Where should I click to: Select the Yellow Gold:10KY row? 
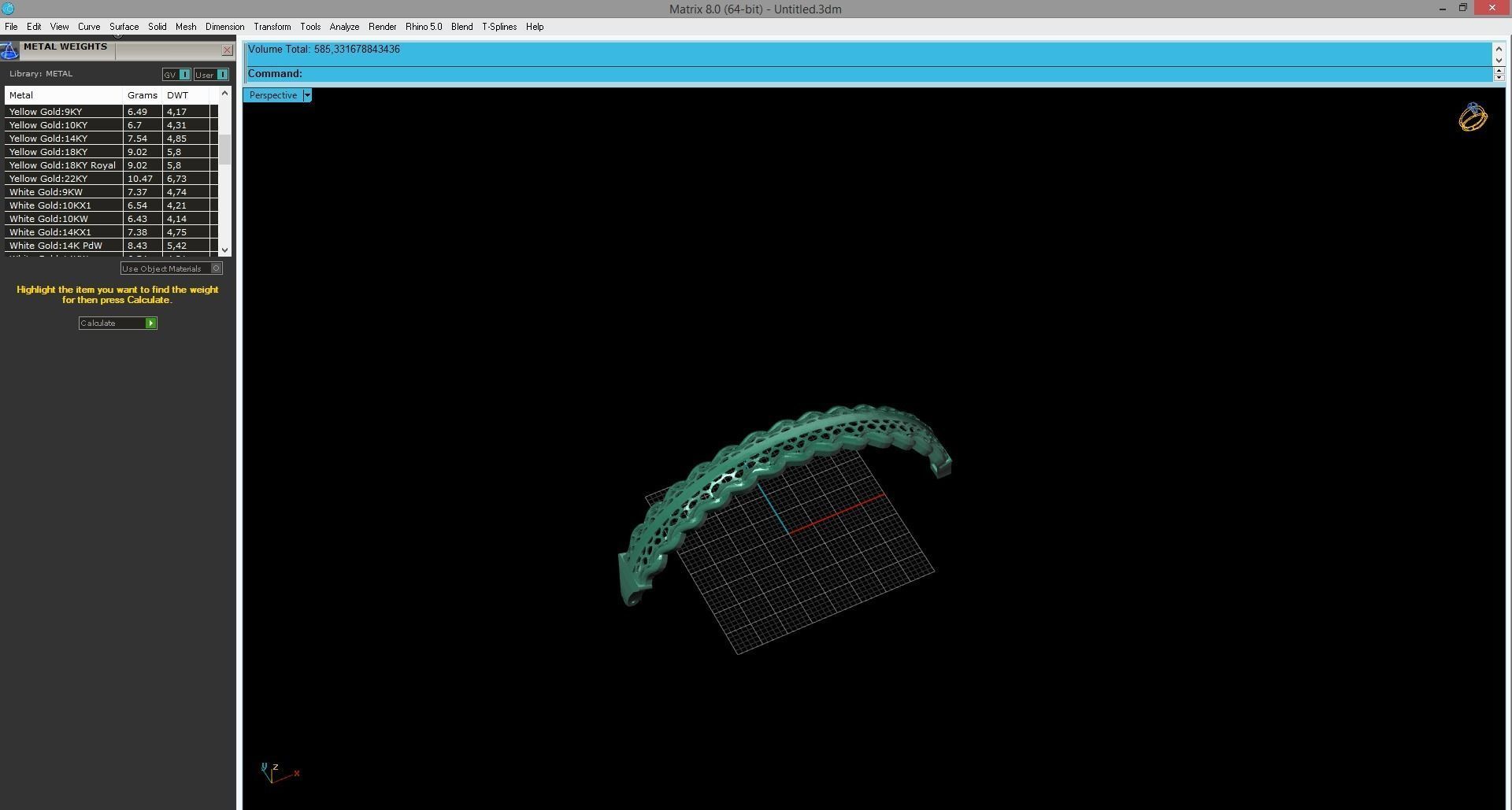pyautogui.click(x=111, y=125)
